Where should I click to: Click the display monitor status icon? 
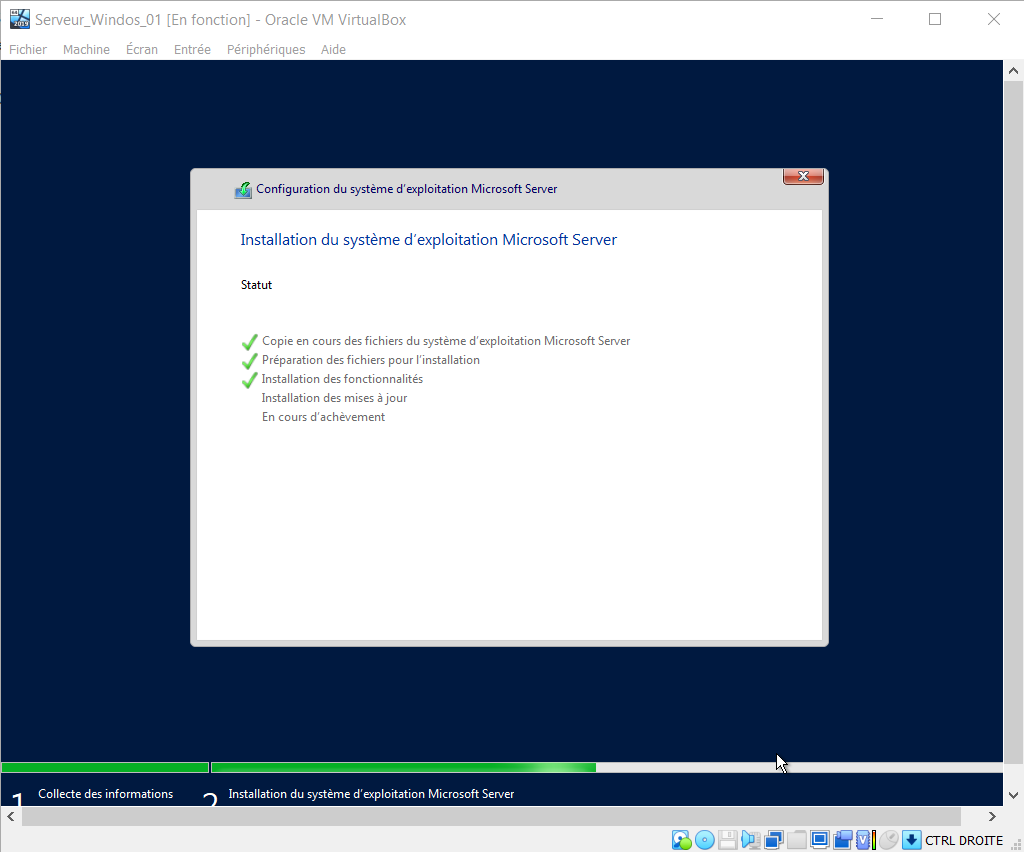click(820, 840)
